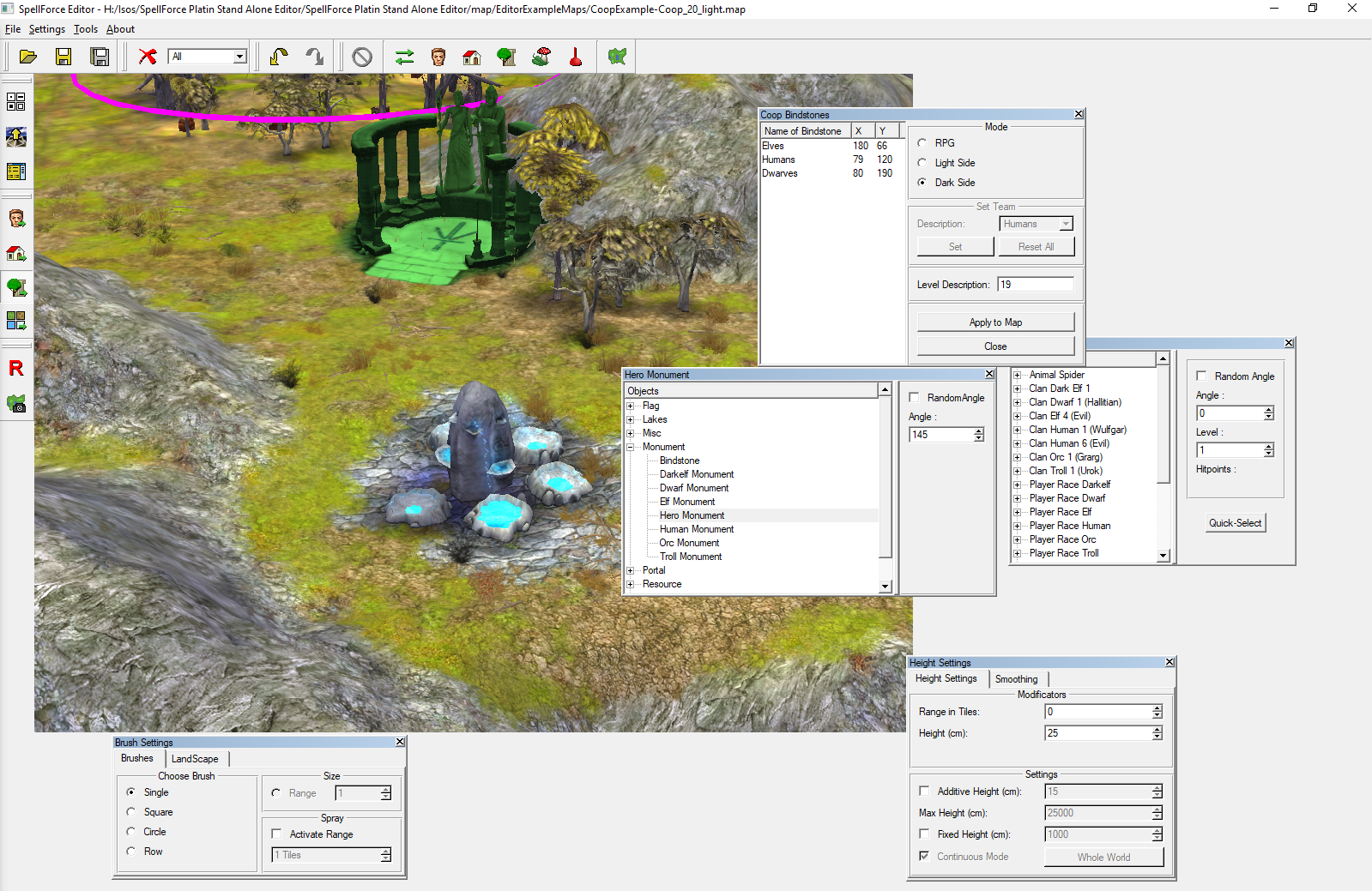Expand Player Race Human tree node
This screenshot has width=1372, height=891.
click(1018, 526)
